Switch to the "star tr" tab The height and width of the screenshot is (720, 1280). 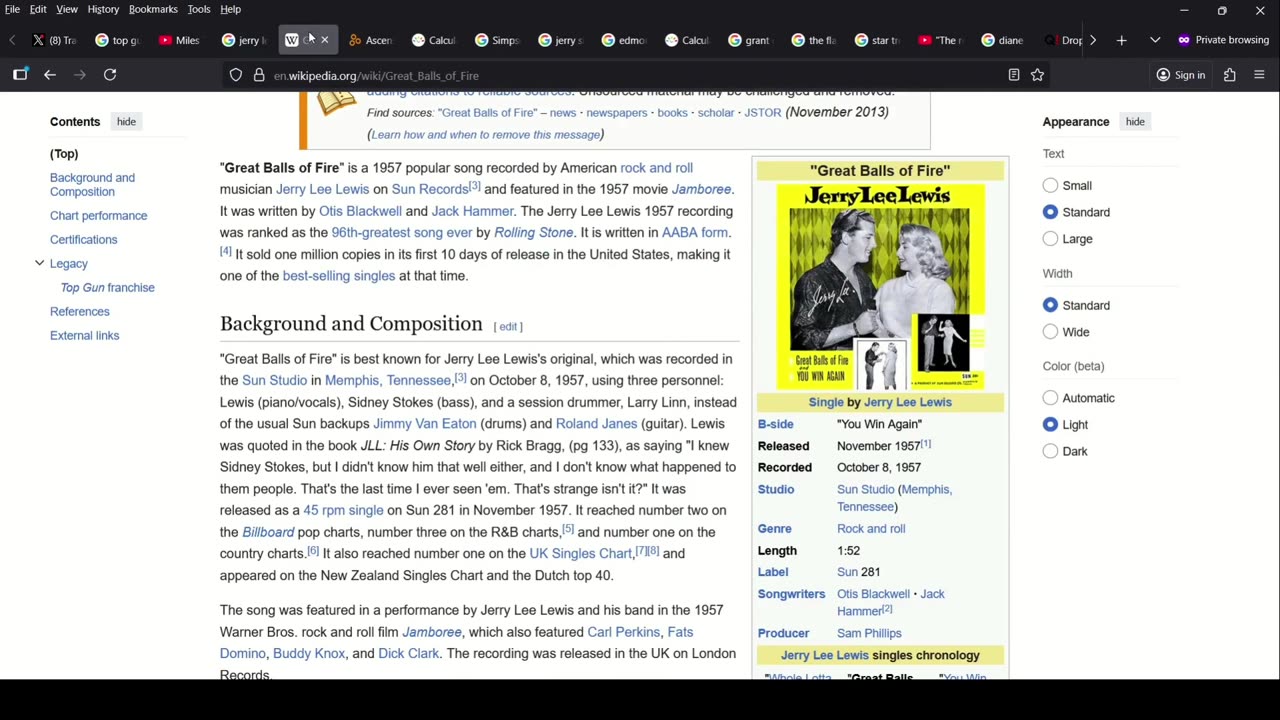pos(877,40)
